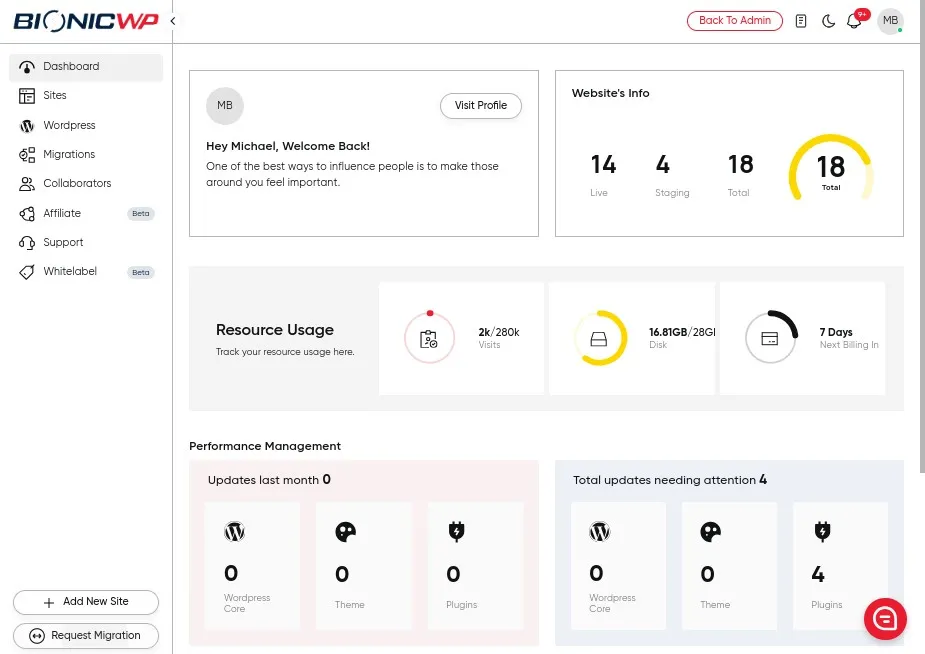The height and width of the screenshot is (654, 925).
Task: Click the Theme palette icon under updates needing attention
Action: click(x=710, y=531)
